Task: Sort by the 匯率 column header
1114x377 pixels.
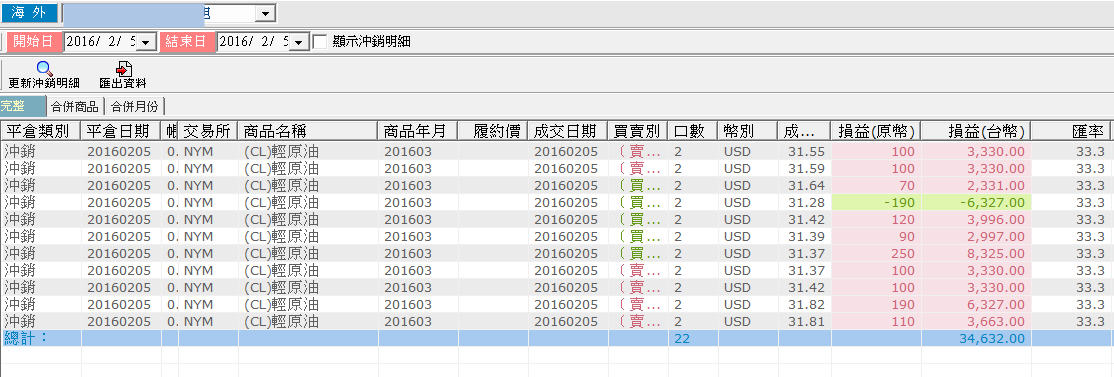Action: 1071,131
